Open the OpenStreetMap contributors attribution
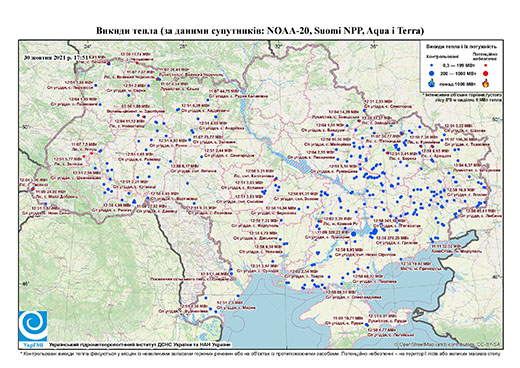 pyautogui.click(x=447, y=344)
